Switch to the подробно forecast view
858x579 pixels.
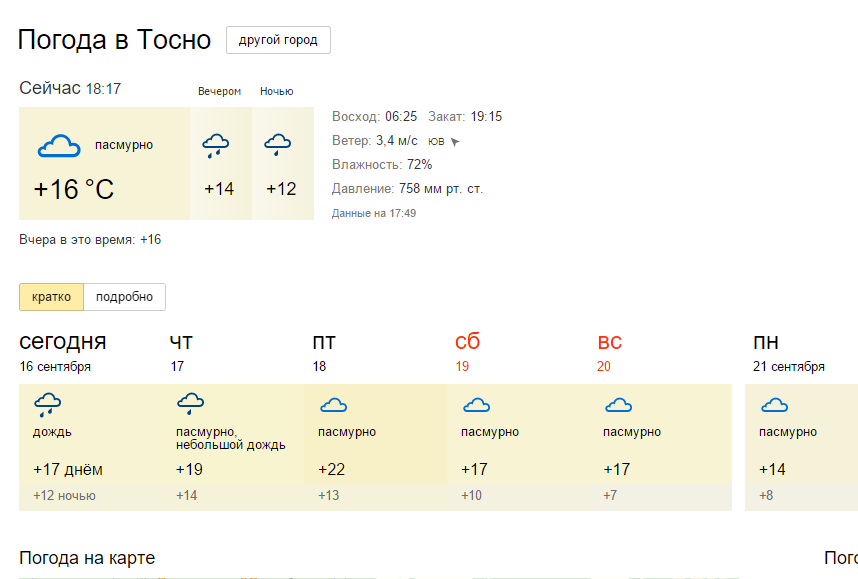click(124, 297)
